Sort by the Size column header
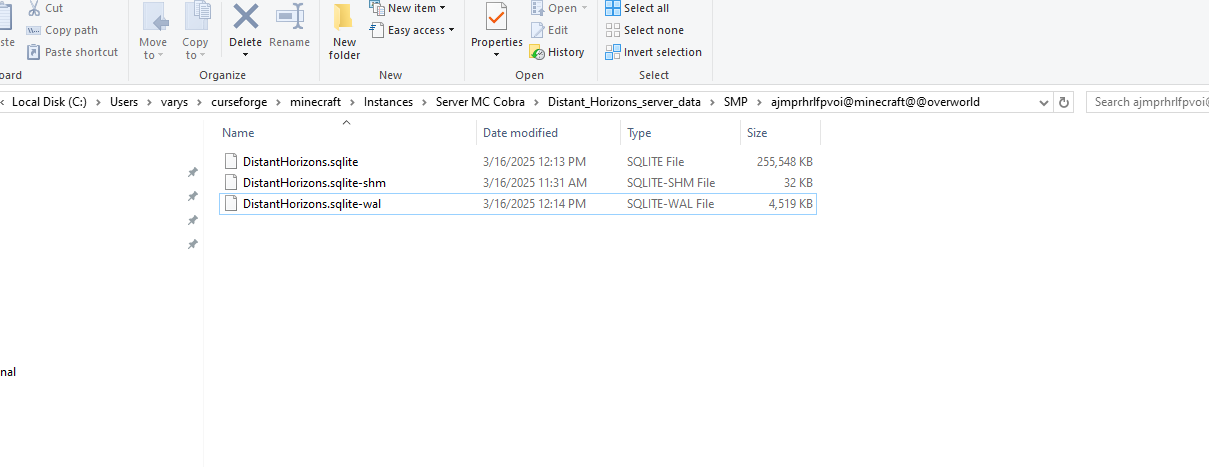The width and height of the screenshot is (1209, 467). coord(757,132)
